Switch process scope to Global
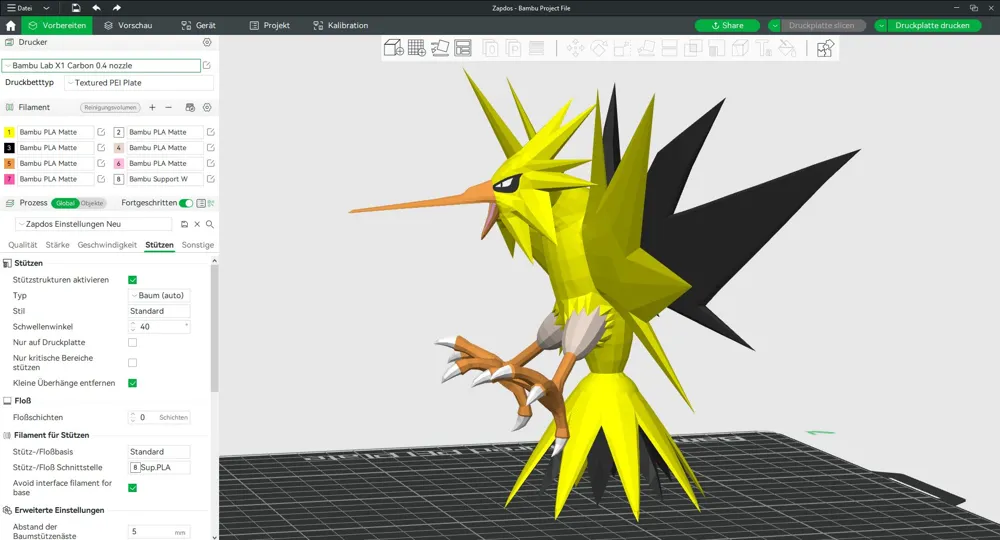 (65, 203)
